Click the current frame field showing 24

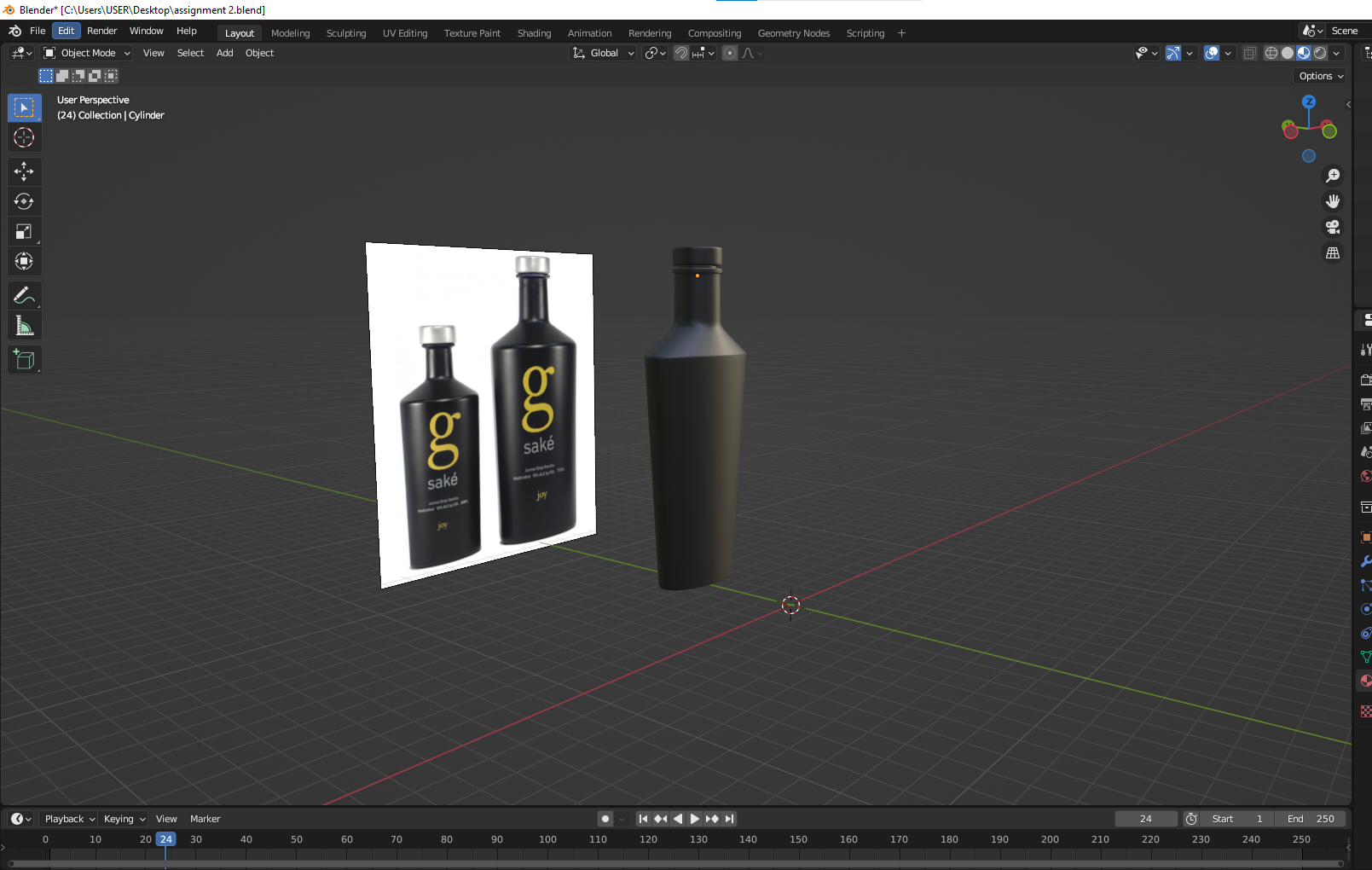click(1146, 819)
